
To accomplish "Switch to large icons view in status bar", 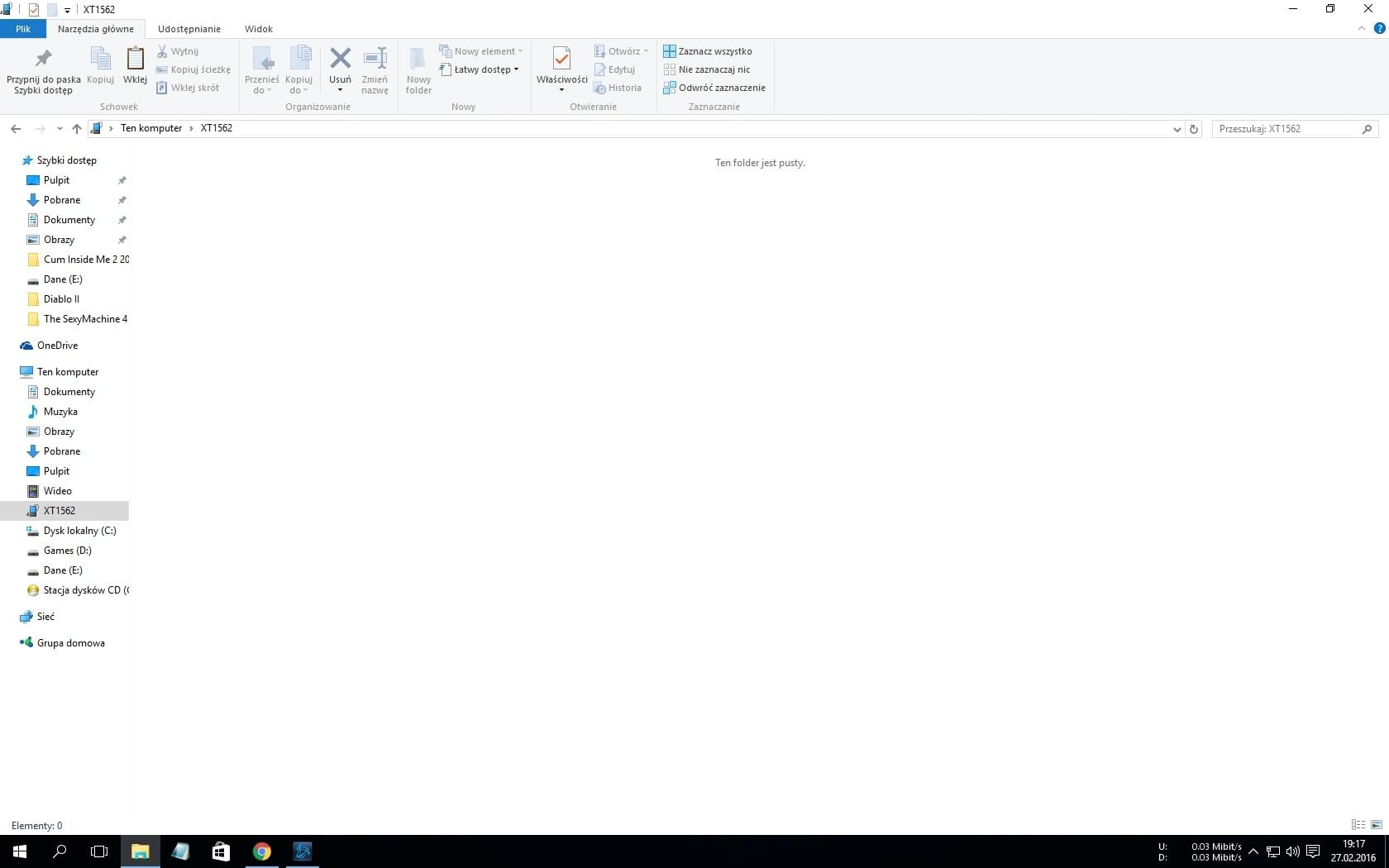I will (x=1377, y=825).
